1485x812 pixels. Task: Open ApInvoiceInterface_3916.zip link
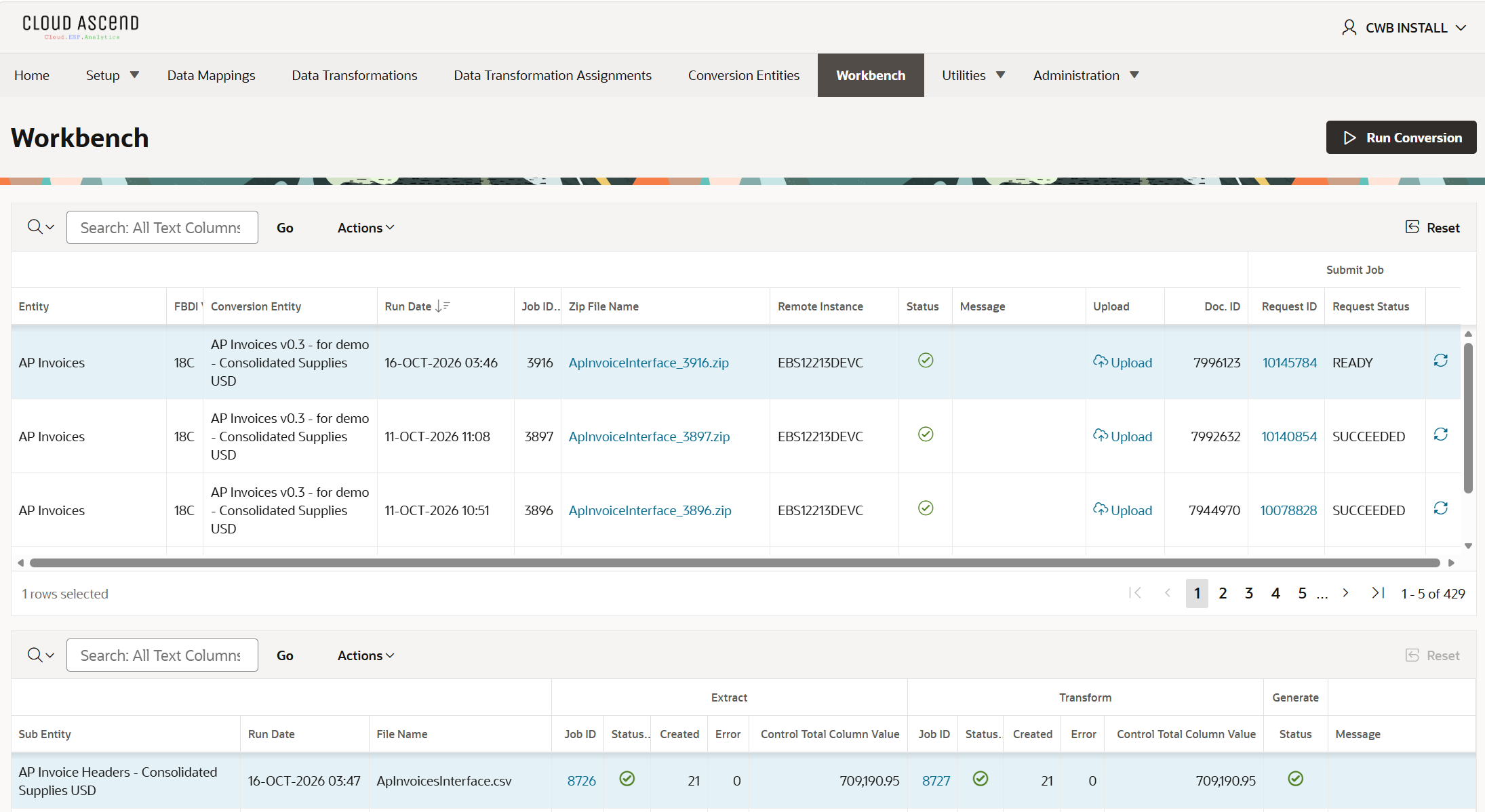pyautogui.click(x=648, y=363)
